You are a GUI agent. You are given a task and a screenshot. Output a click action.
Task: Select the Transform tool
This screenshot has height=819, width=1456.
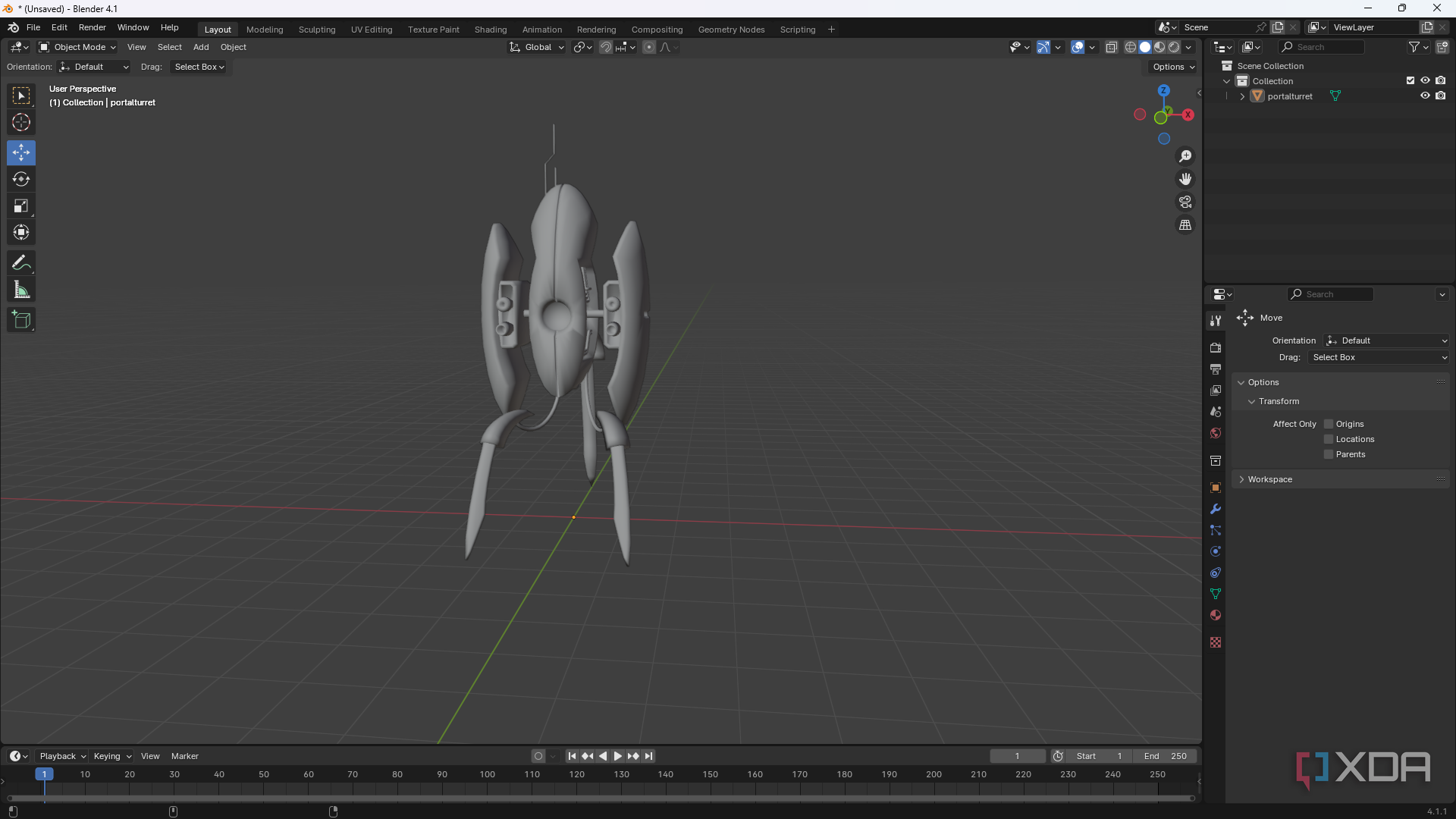(x=21, y=233)
